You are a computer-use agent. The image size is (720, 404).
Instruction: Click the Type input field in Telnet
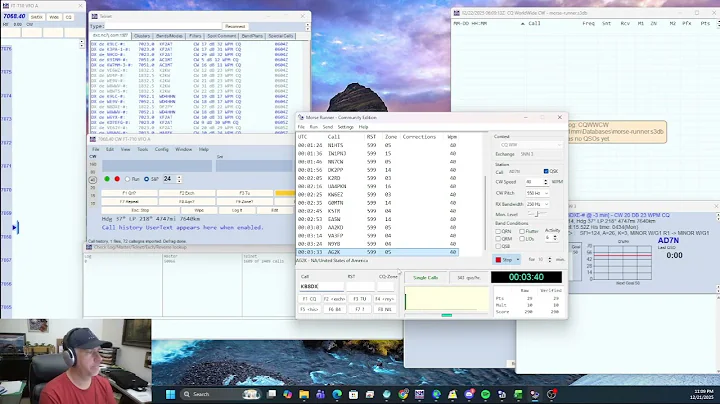(163, 27)
